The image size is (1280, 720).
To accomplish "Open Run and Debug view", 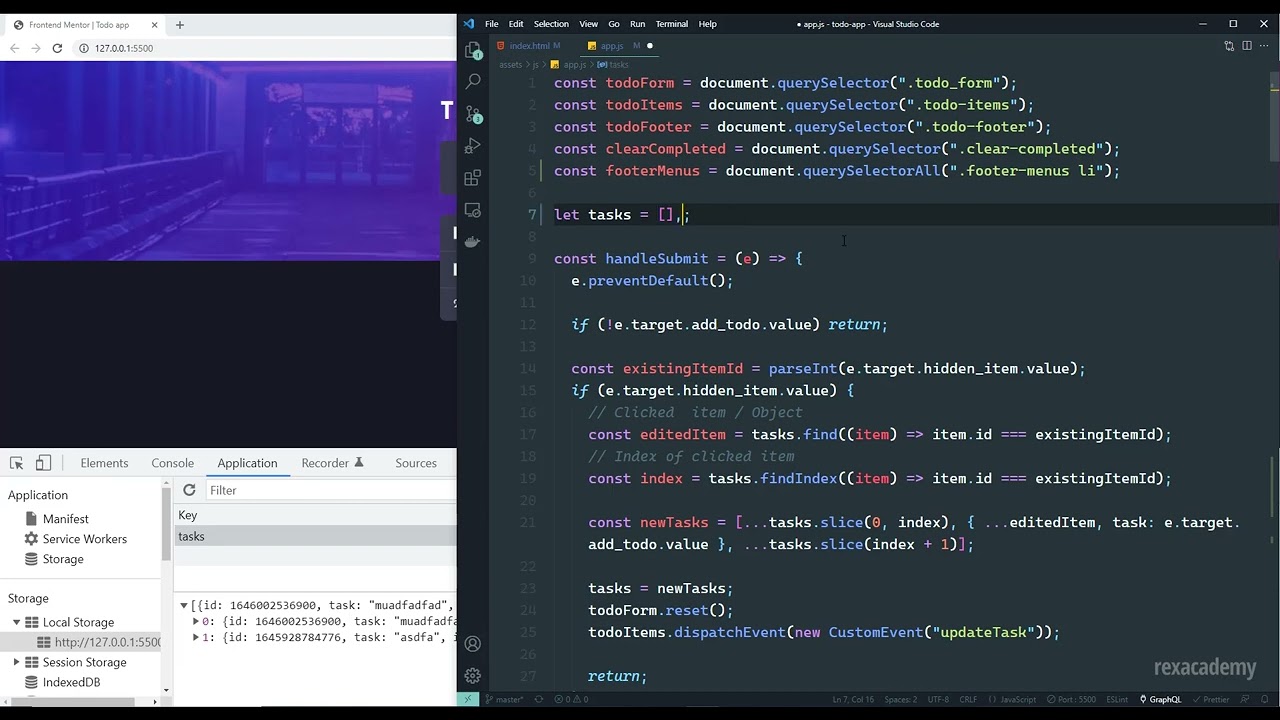I will (473, 145).
